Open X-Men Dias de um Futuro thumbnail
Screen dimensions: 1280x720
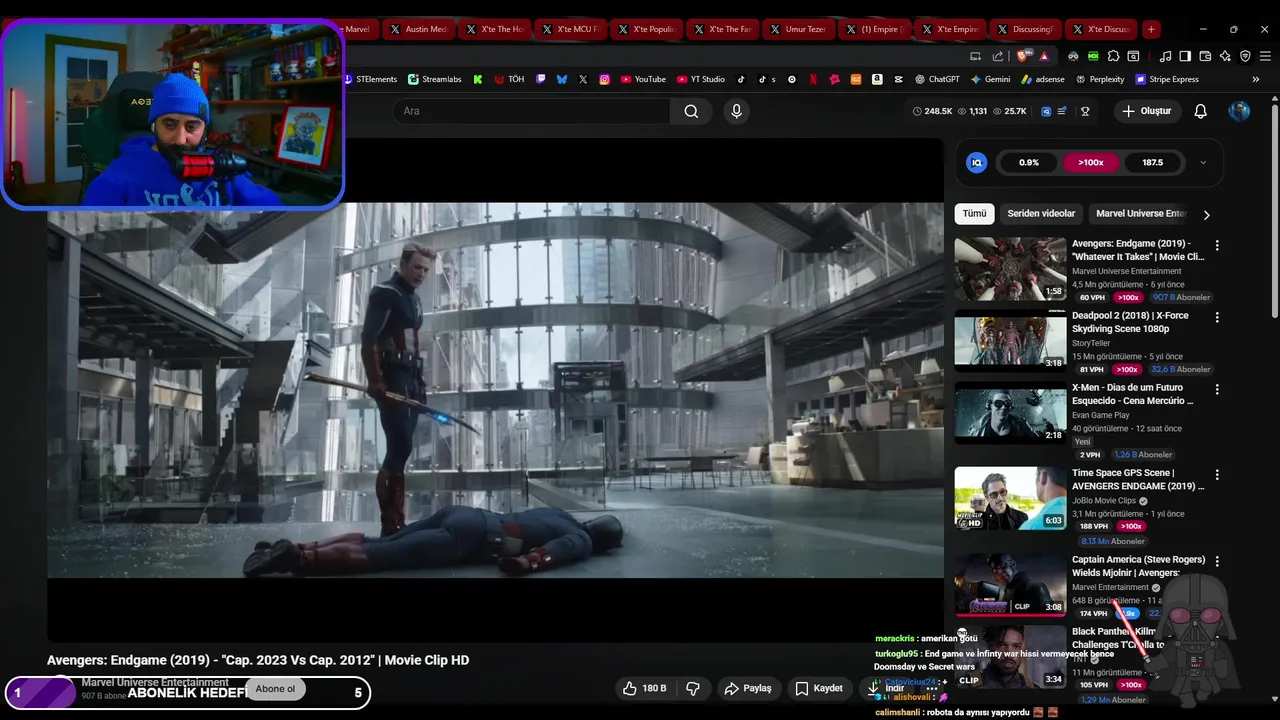click(1010, 413)
